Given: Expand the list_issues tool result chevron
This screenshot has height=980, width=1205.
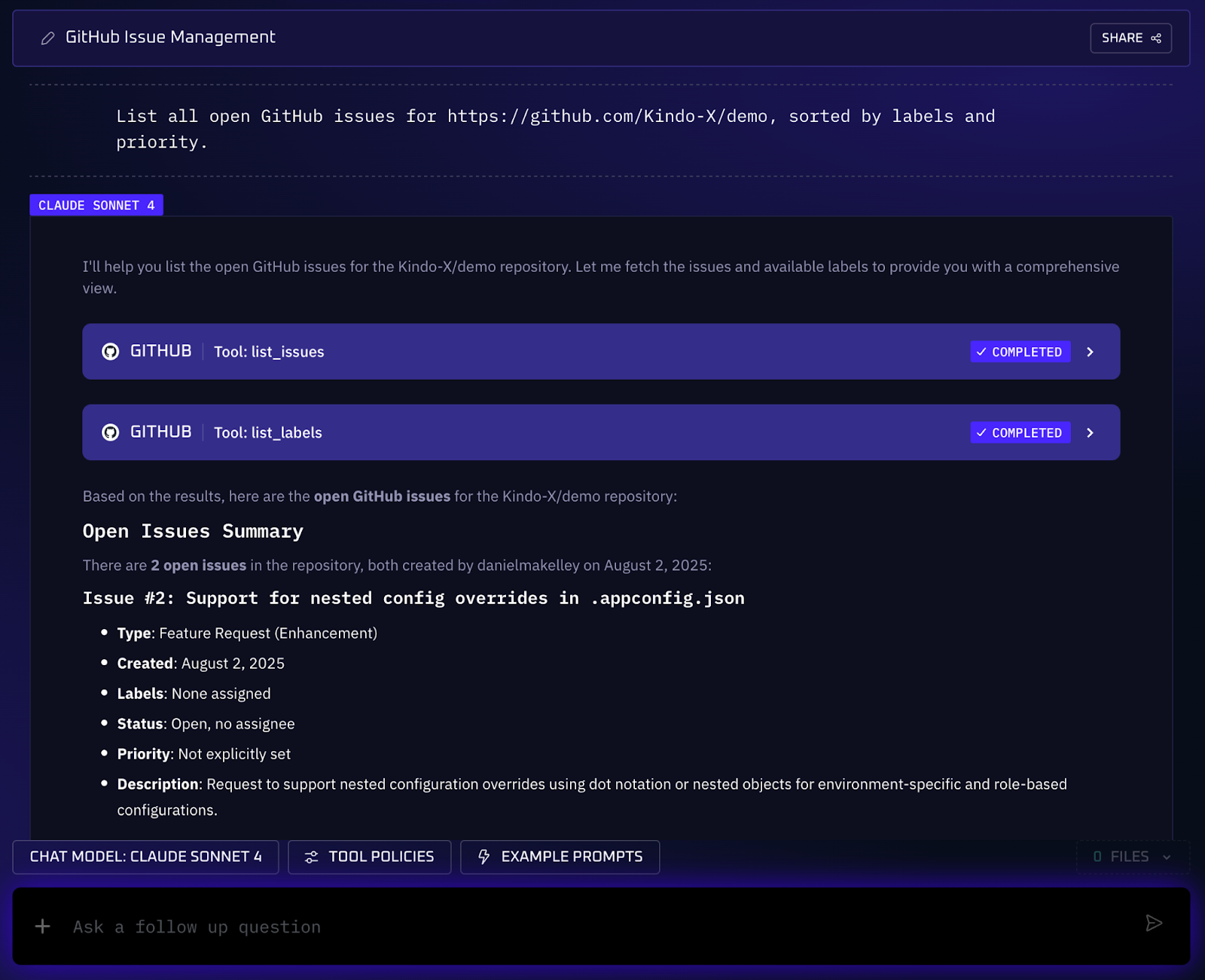Looking at the screenshot, I should click(1090, 352).
